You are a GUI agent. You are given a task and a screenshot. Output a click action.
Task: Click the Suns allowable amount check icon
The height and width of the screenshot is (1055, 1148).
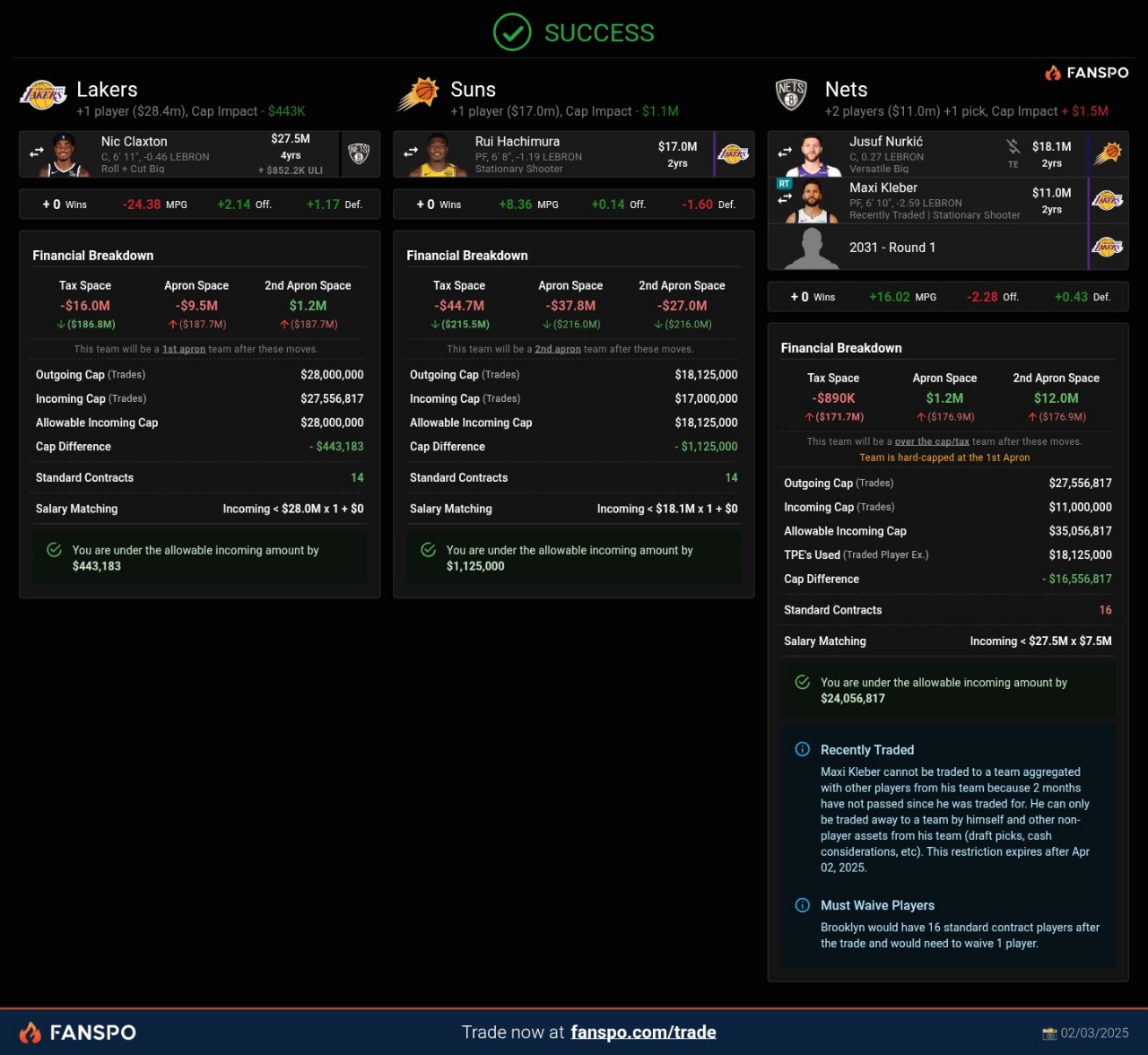click(428, 550)
